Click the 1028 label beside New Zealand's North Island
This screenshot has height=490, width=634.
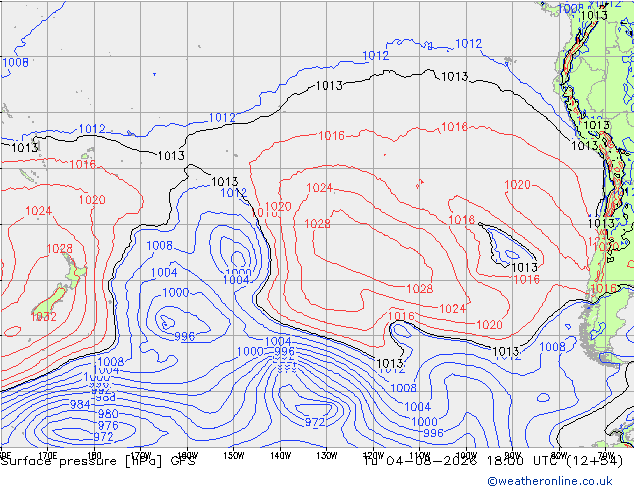(x=59, y=249)
